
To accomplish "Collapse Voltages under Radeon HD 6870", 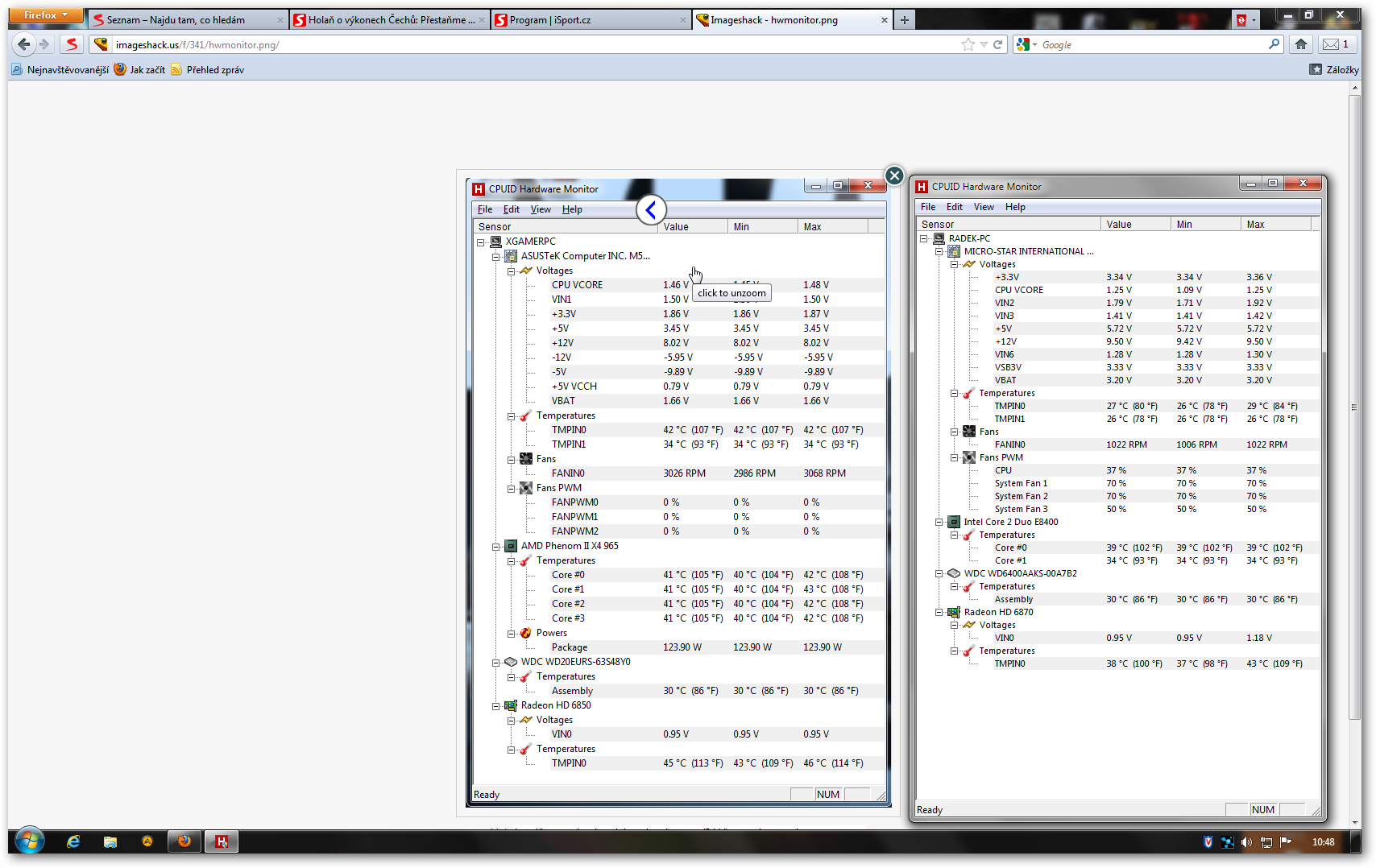I will (955, 625).
